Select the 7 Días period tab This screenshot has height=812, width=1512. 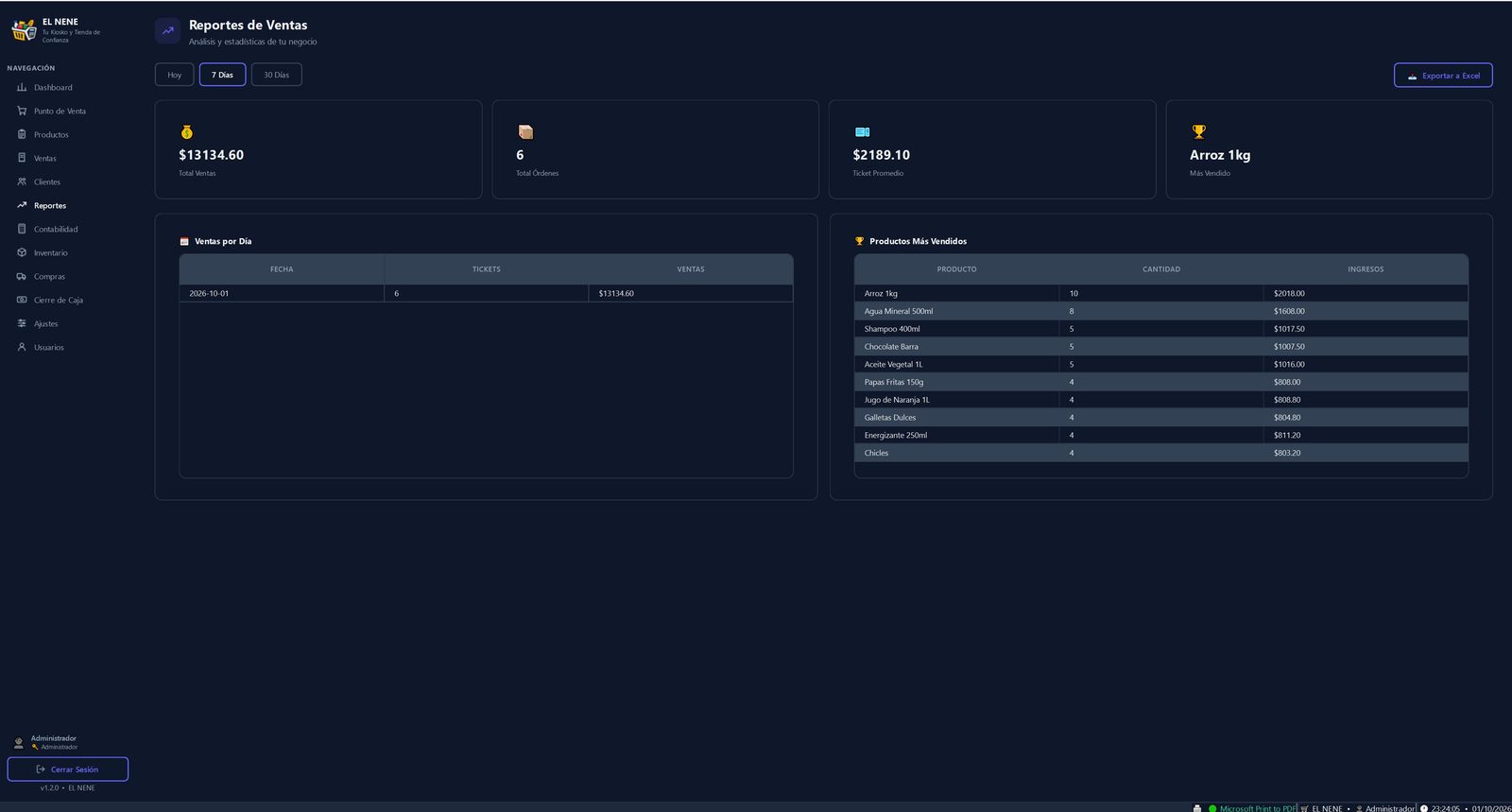tap(222, 75)
